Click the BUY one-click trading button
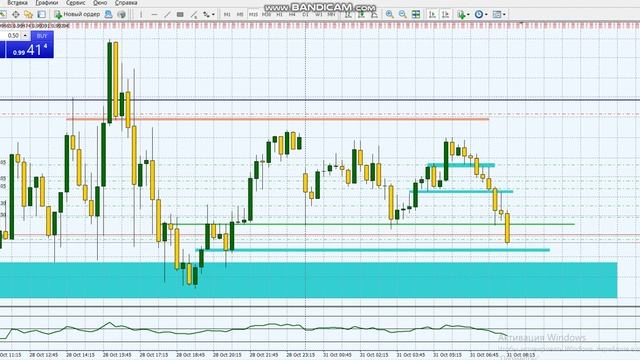This screenshot has width=640, height=360. (x=42, y=36)
